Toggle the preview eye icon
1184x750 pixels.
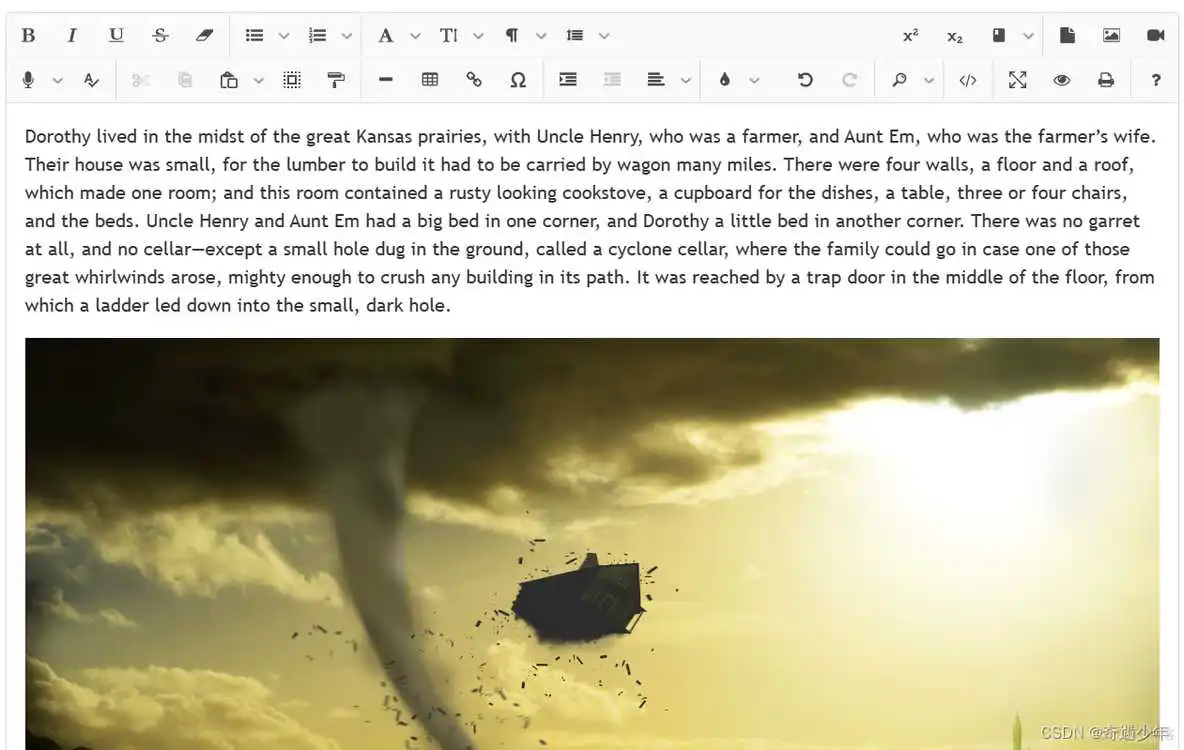(1061, 80)
